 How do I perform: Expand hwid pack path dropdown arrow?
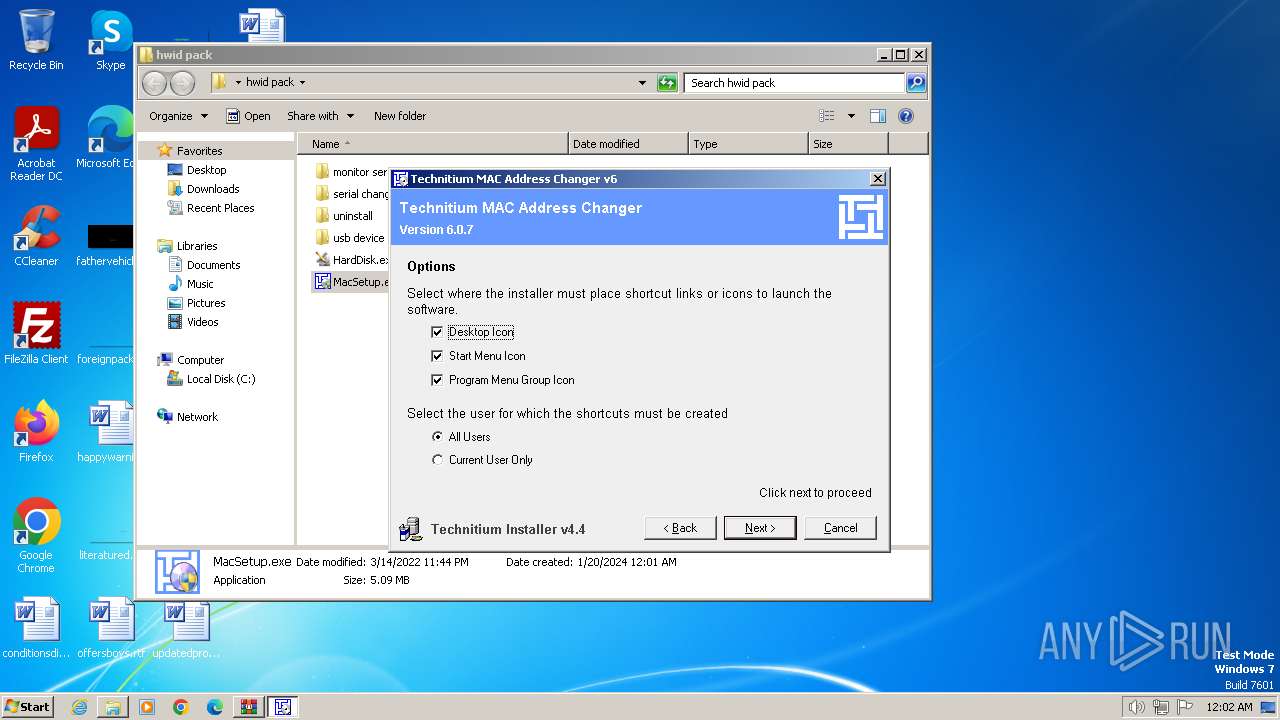pos(302,83)
